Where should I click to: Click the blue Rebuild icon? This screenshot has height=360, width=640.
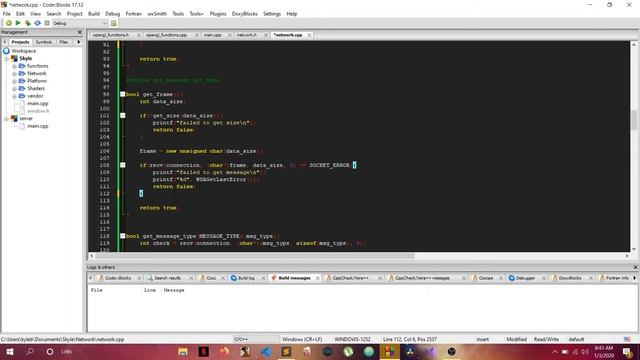click(x=38, y=23)
